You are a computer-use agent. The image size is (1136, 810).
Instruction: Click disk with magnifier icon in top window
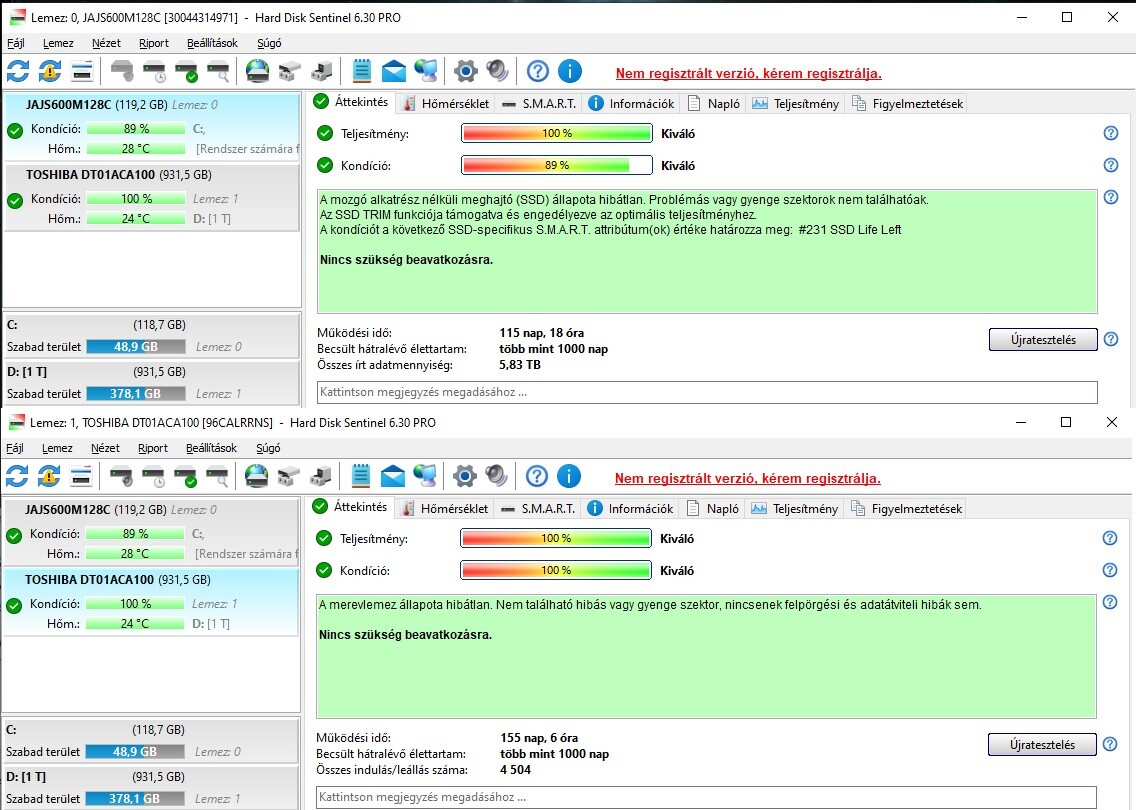coord(218,71)
